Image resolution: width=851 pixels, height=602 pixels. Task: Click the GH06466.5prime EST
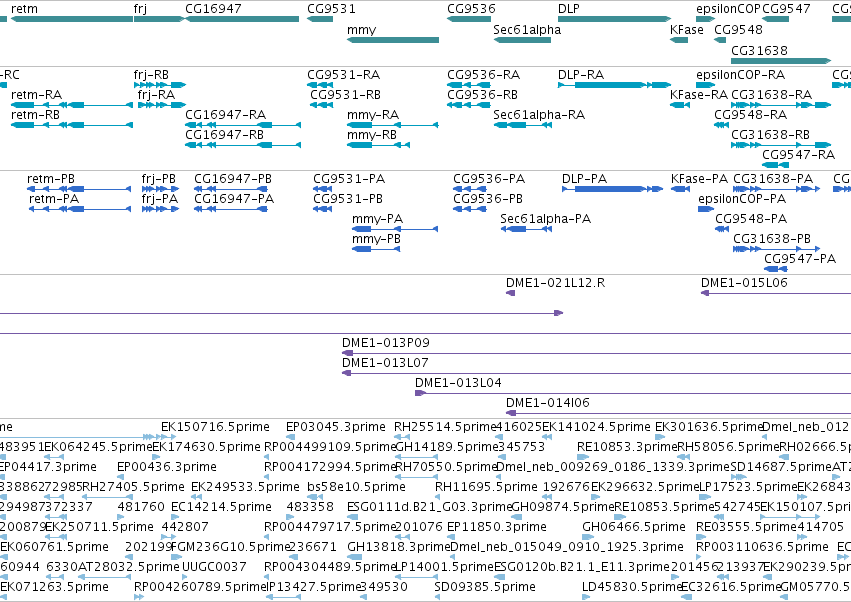(587, 537)
